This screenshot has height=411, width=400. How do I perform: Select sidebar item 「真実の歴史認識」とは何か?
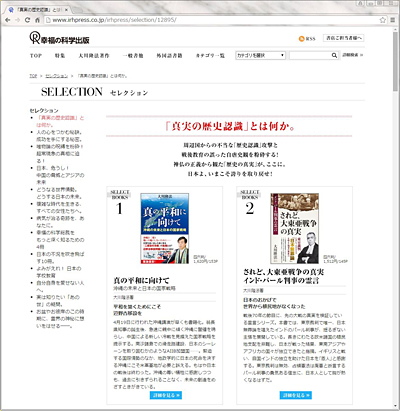click(60, 121)
